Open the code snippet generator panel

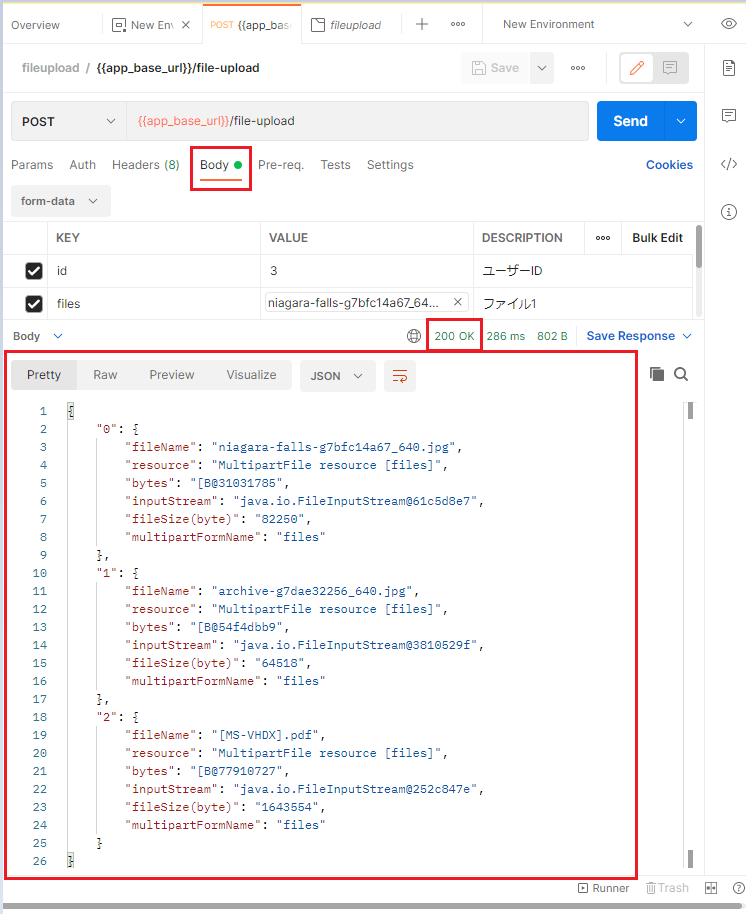(x=729, y=160)
